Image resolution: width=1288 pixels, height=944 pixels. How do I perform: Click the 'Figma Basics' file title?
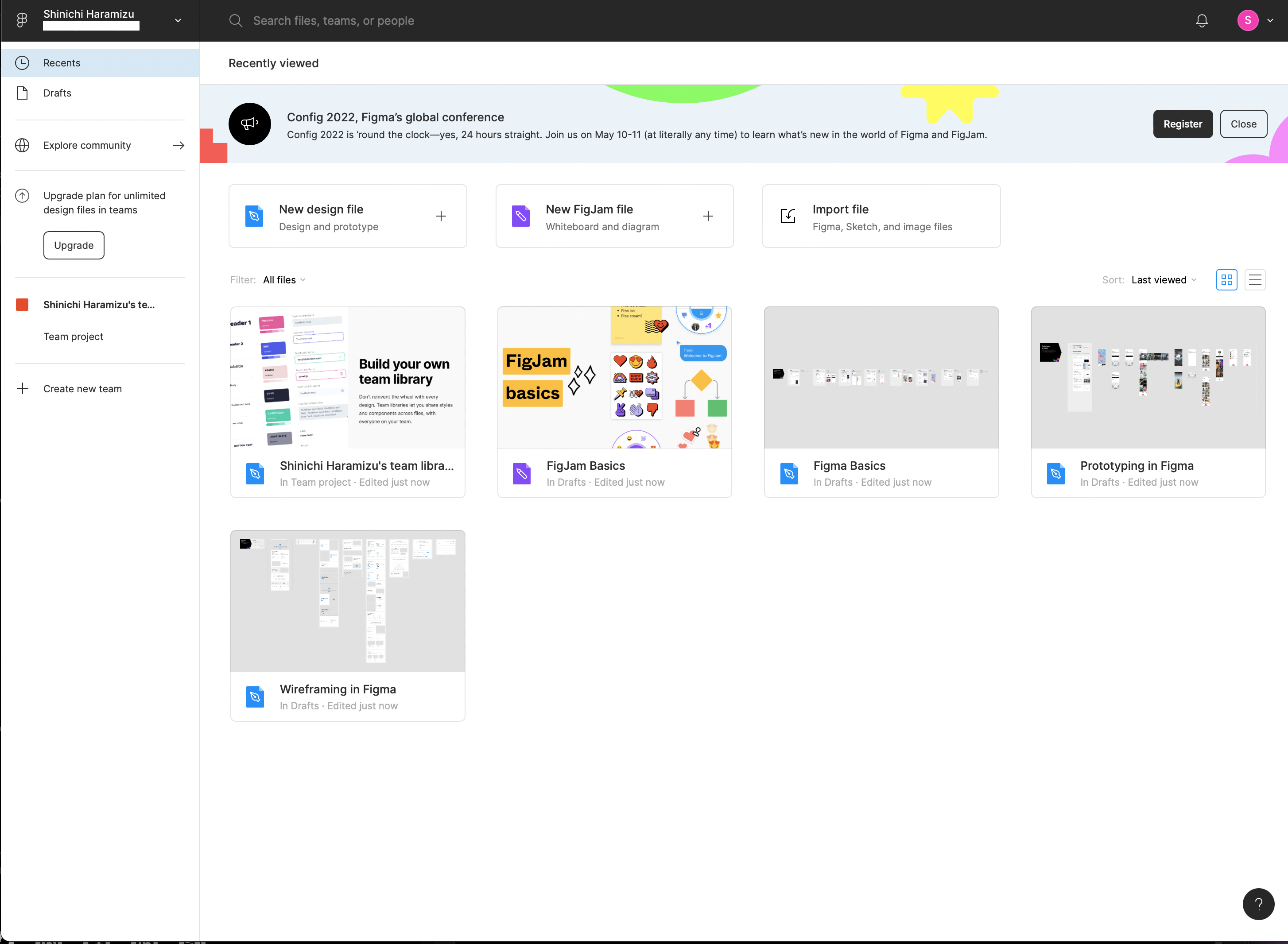(849, 466)
